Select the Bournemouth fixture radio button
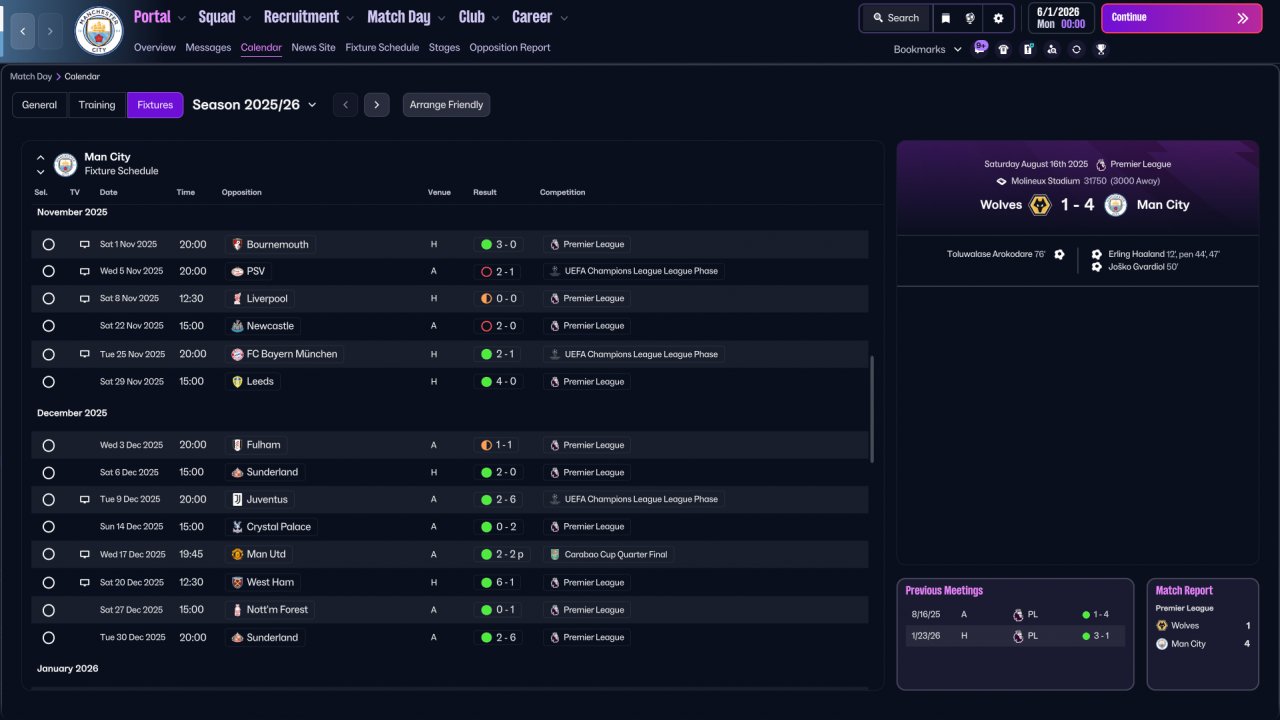 [48, 244]
